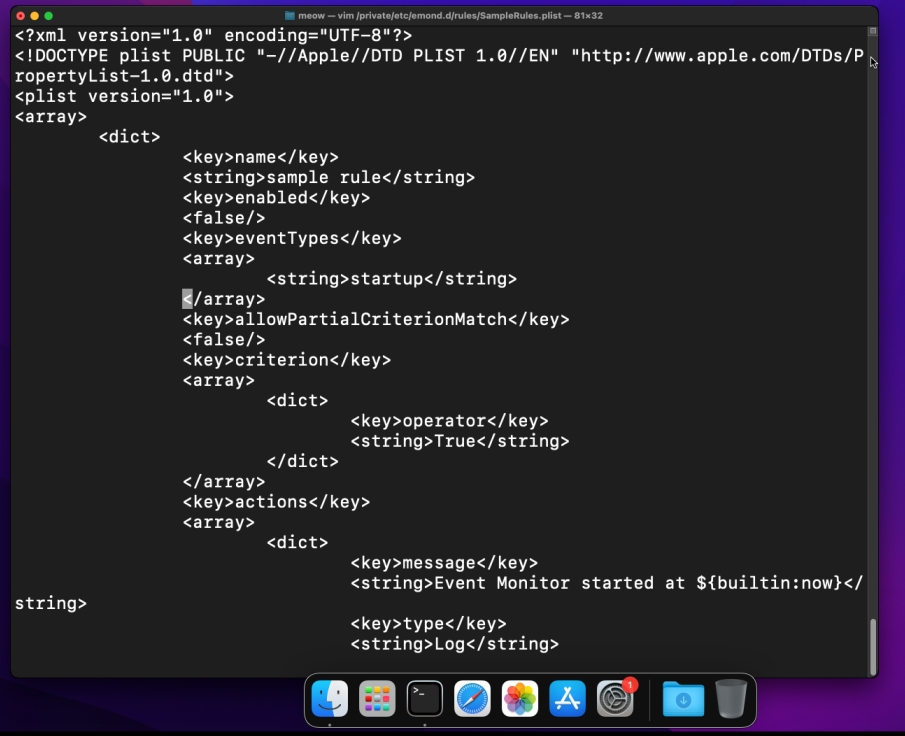The width and height of the screenshot is (905, 736).
Task: Click the <string>Log</string> action type
Action: (x=454, y=644)
